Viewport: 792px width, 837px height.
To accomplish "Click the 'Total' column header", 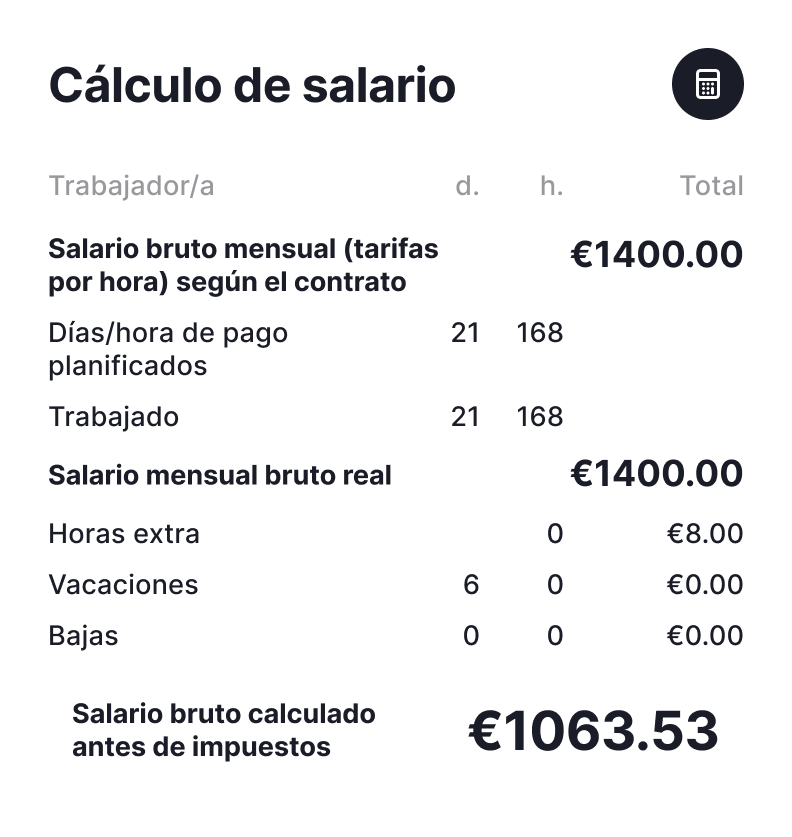I will pyautogui.click(x=711, y=186).
